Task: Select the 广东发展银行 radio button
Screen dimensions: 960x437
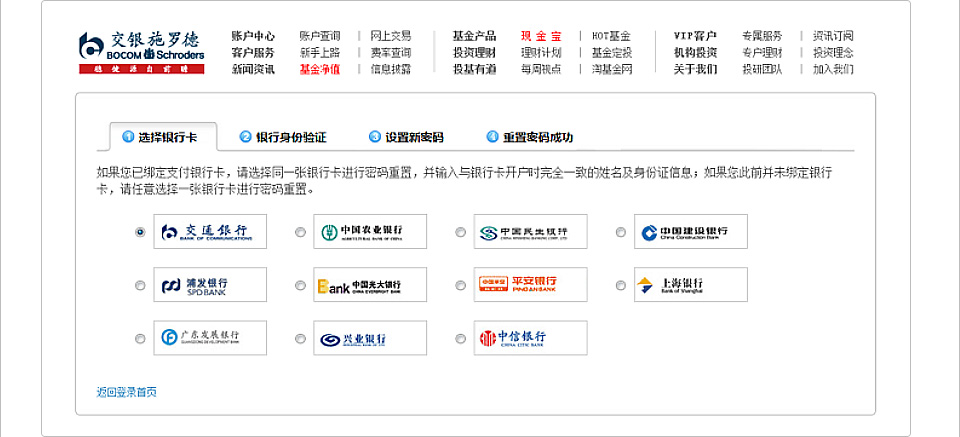Action: click(x=140, y=338)
